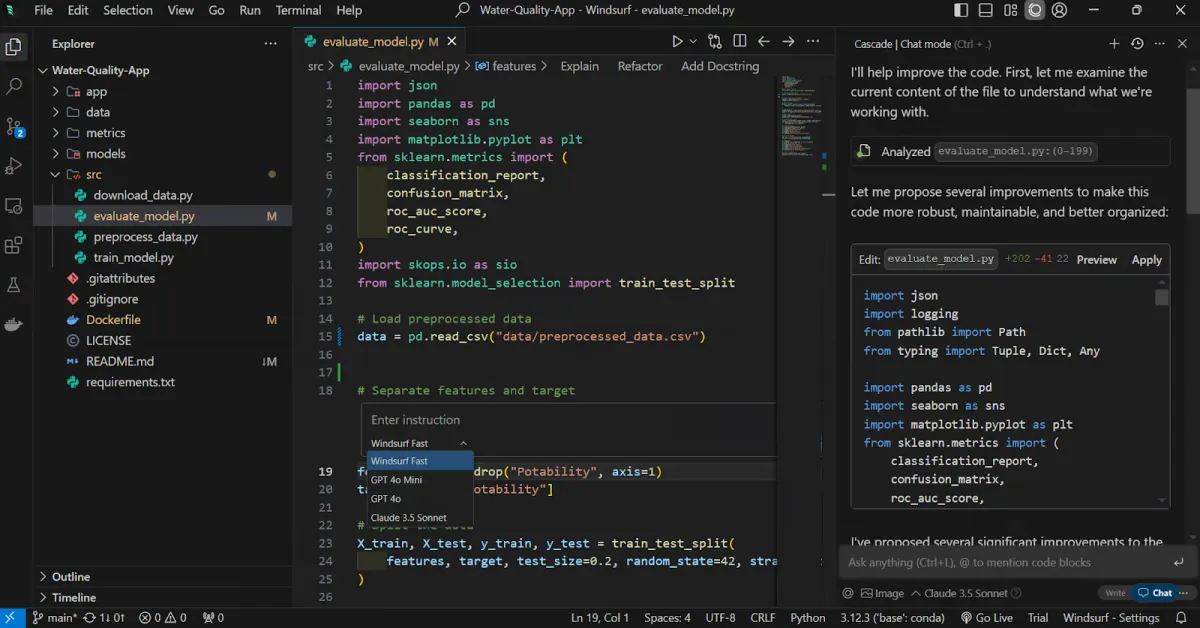Image resolution: width=1200 pixels, height=628 pixels.
Task: Click the model info question-mark icon
Action: pos(1017,593)
